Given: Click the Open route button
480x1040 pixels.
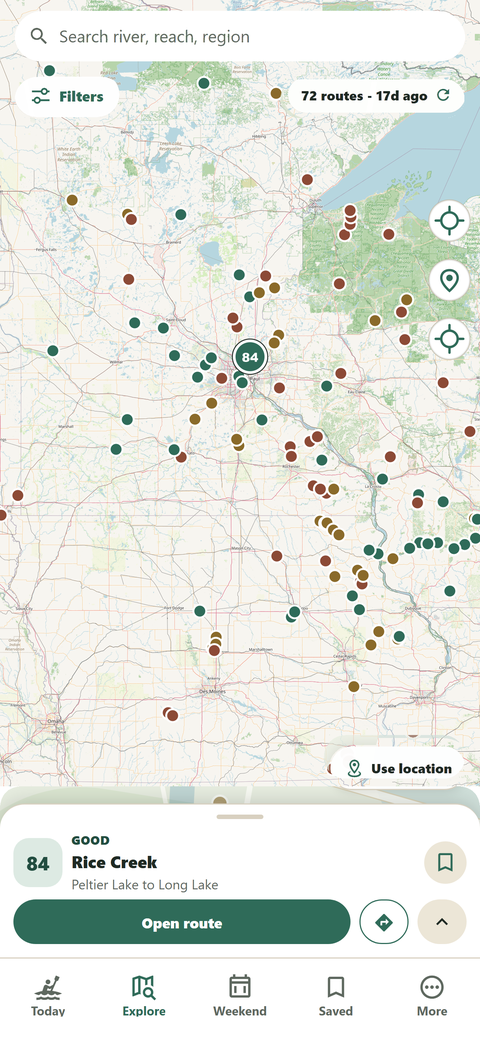Looking at the screenshot, I should 182,923.
